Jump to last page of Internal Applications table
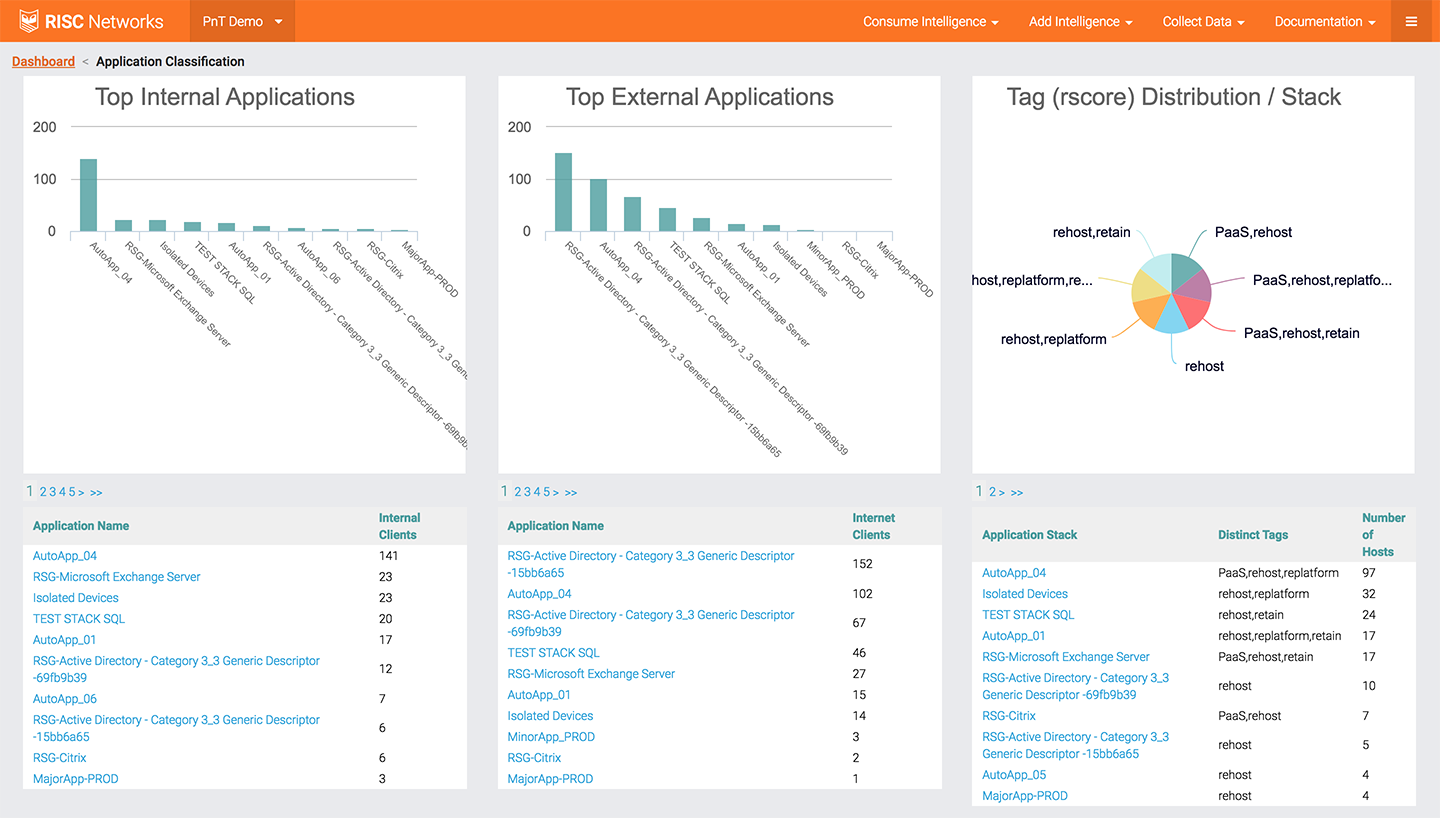Image resolution: width=1440 pixels, height=818 pixels. click(96, 492)
